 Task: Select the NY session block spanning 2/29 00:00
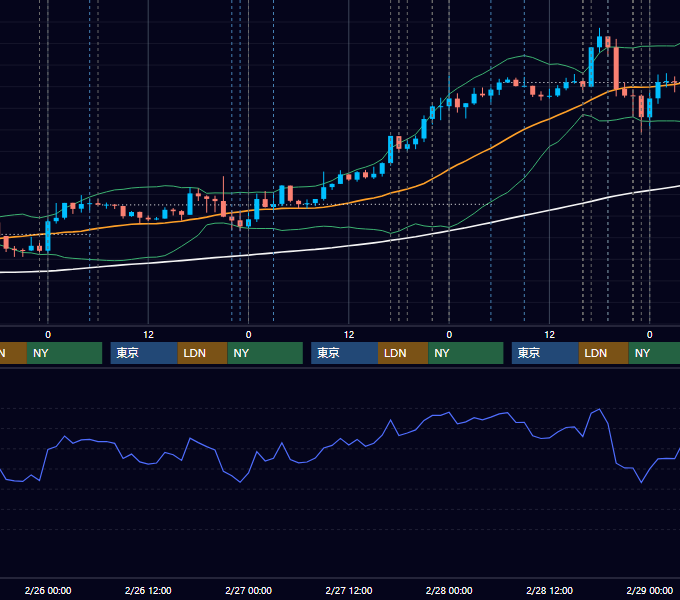654,353
